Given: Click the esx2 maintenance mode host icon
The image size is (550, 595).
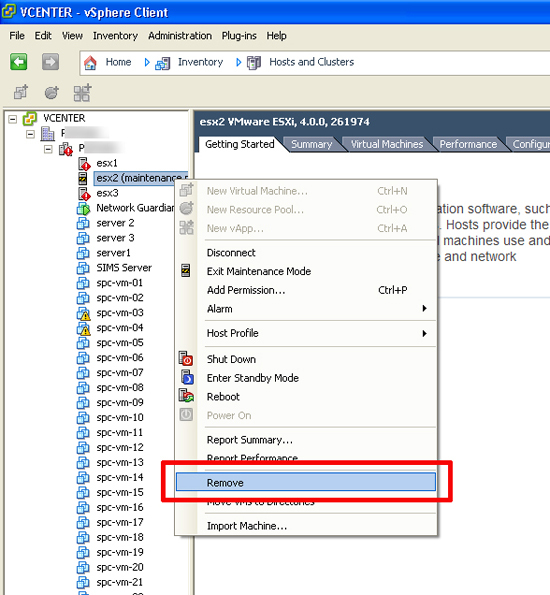Looking at the screenshot, I should [83, 178].
